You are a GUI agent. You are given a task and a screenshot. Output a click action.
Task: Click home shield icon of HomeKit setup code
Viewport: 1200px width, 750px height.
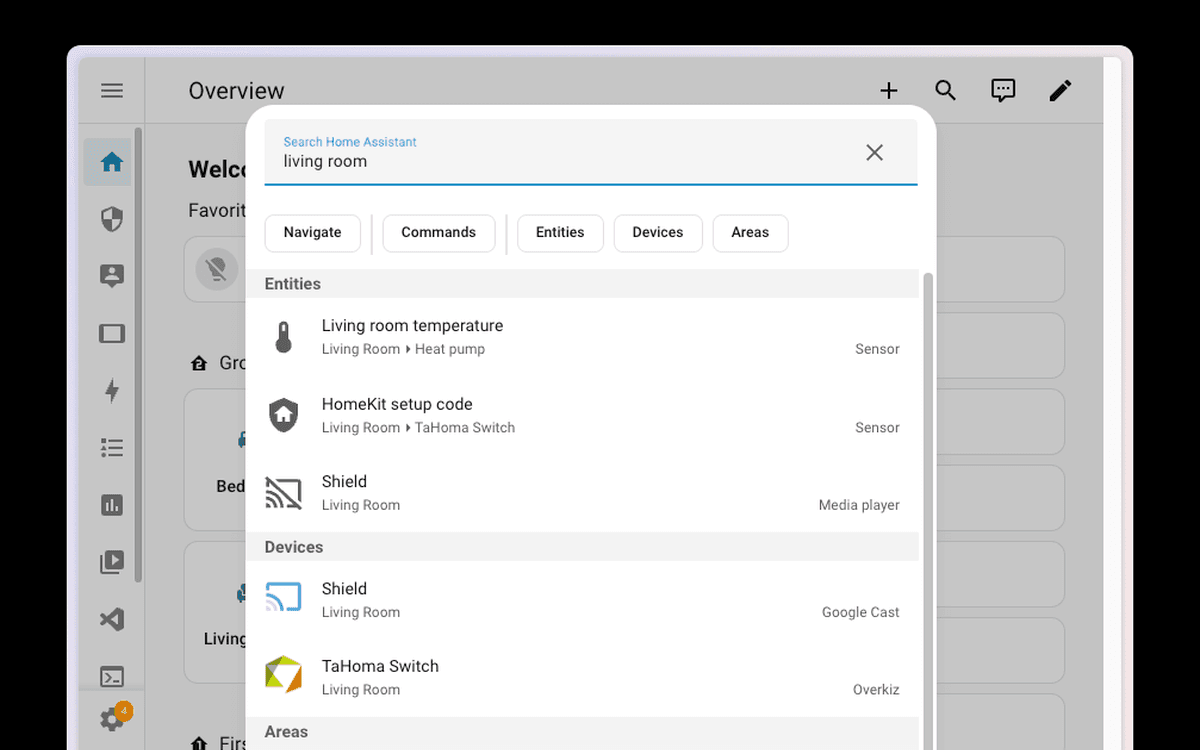284,415
